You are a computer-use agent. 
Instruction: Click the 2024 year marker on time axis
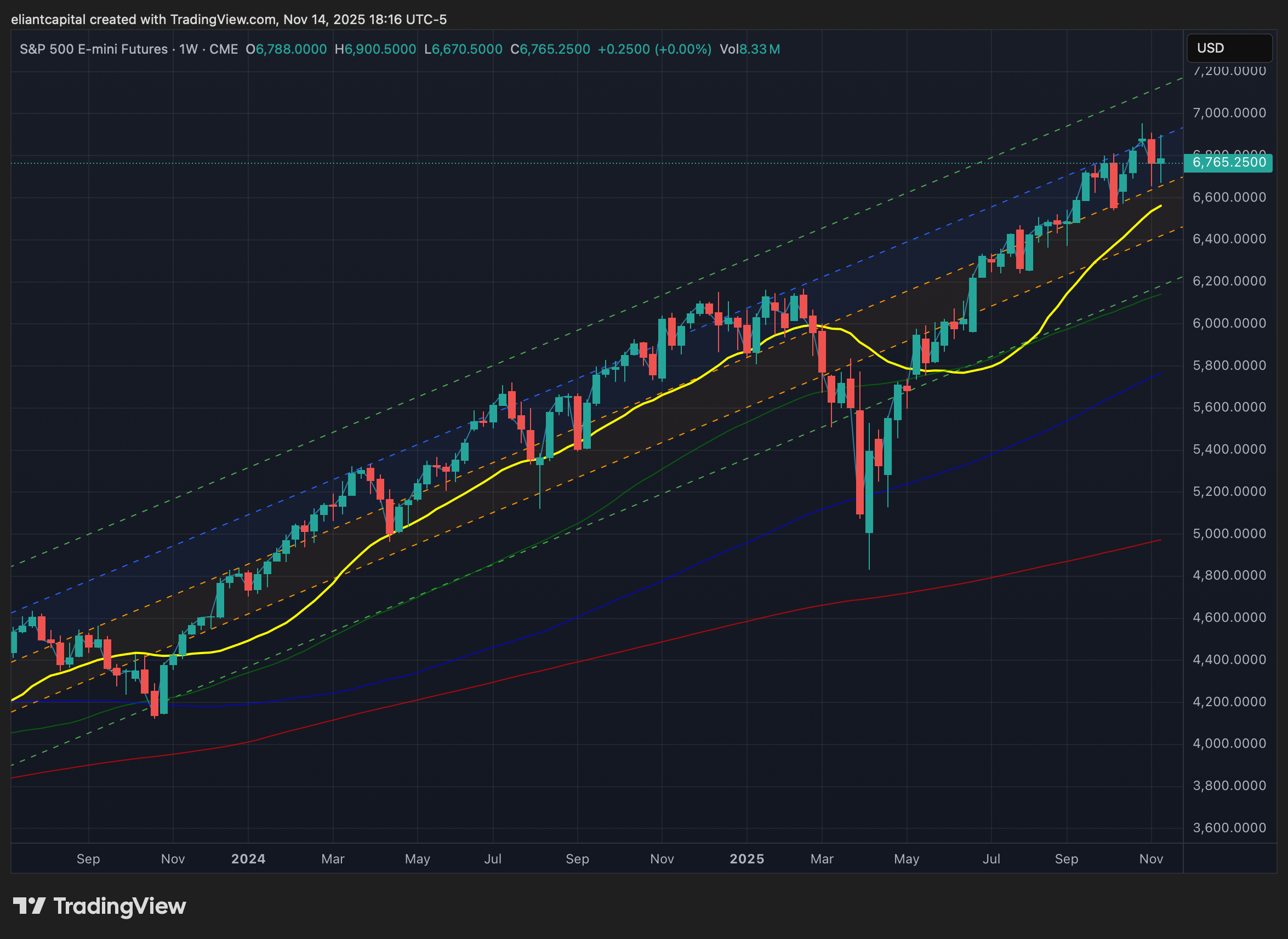coord(248,859)
